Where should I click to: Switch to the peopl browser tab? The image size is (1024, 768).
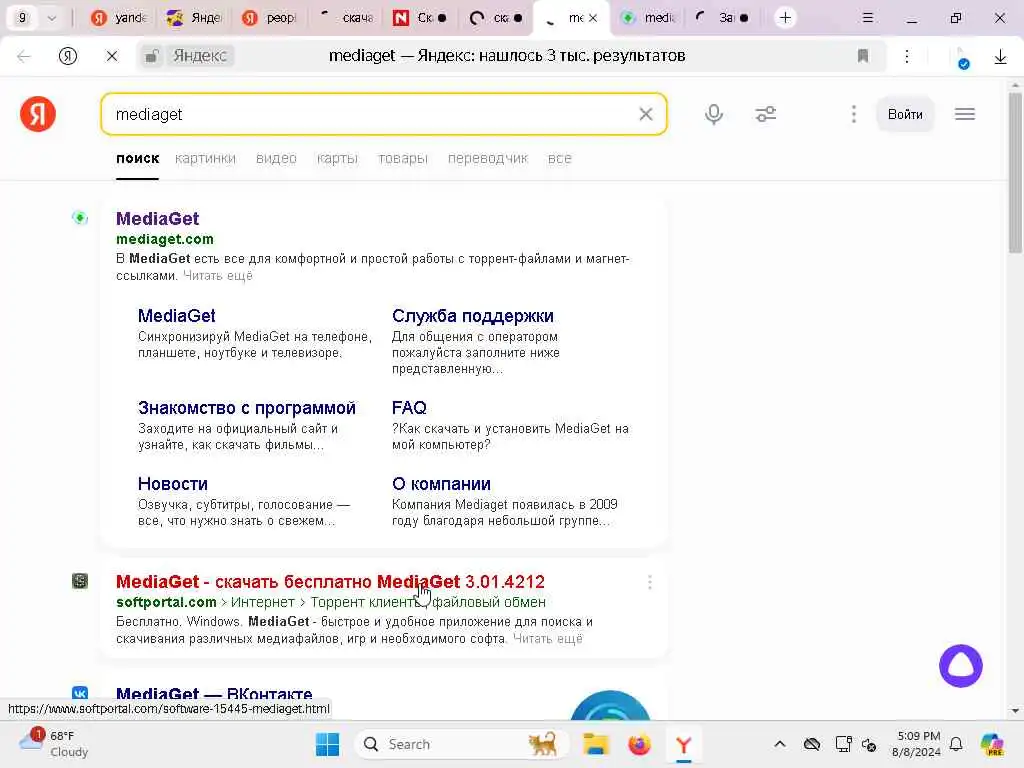click(268, 18)
